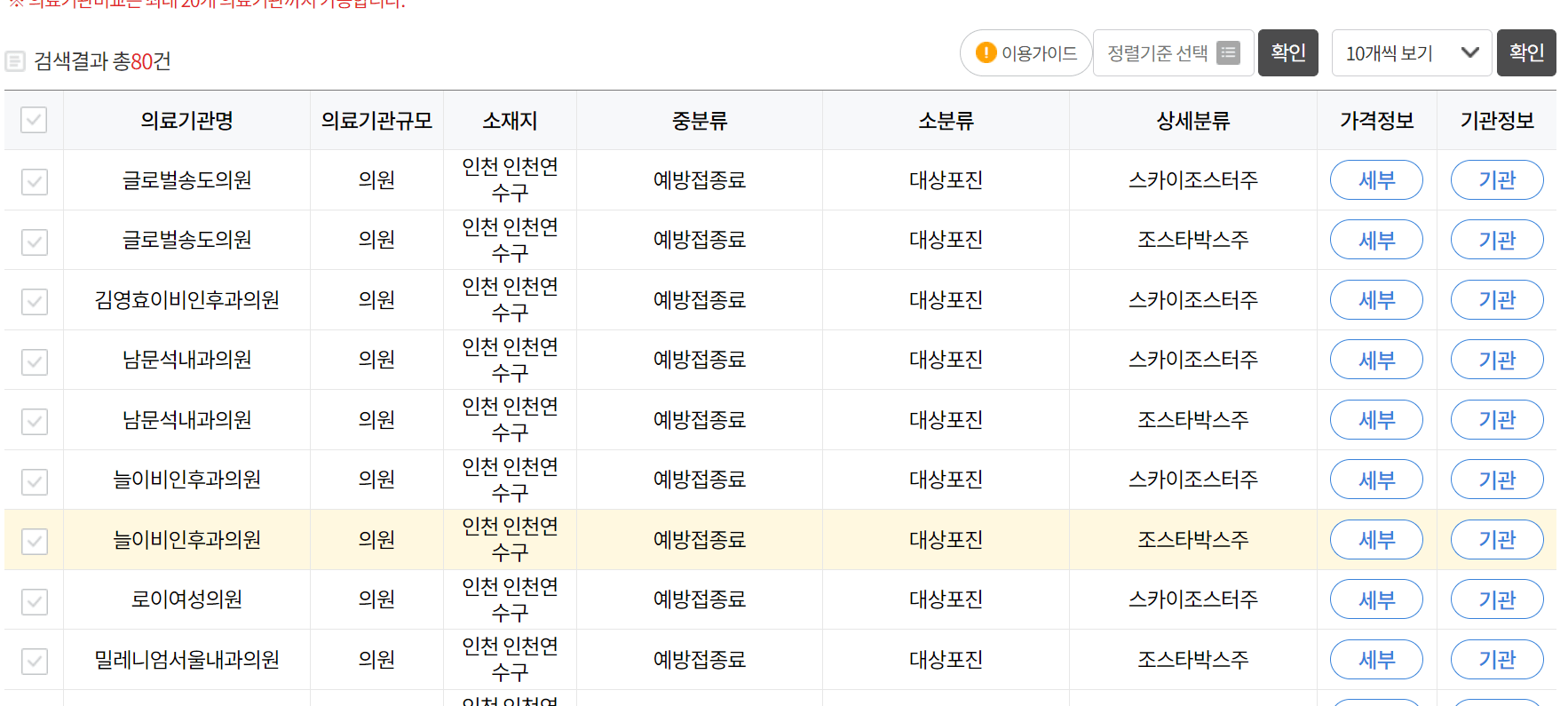Confirm sort criteria with 확인 beside 정렬기준 선택

[1287, 53]
